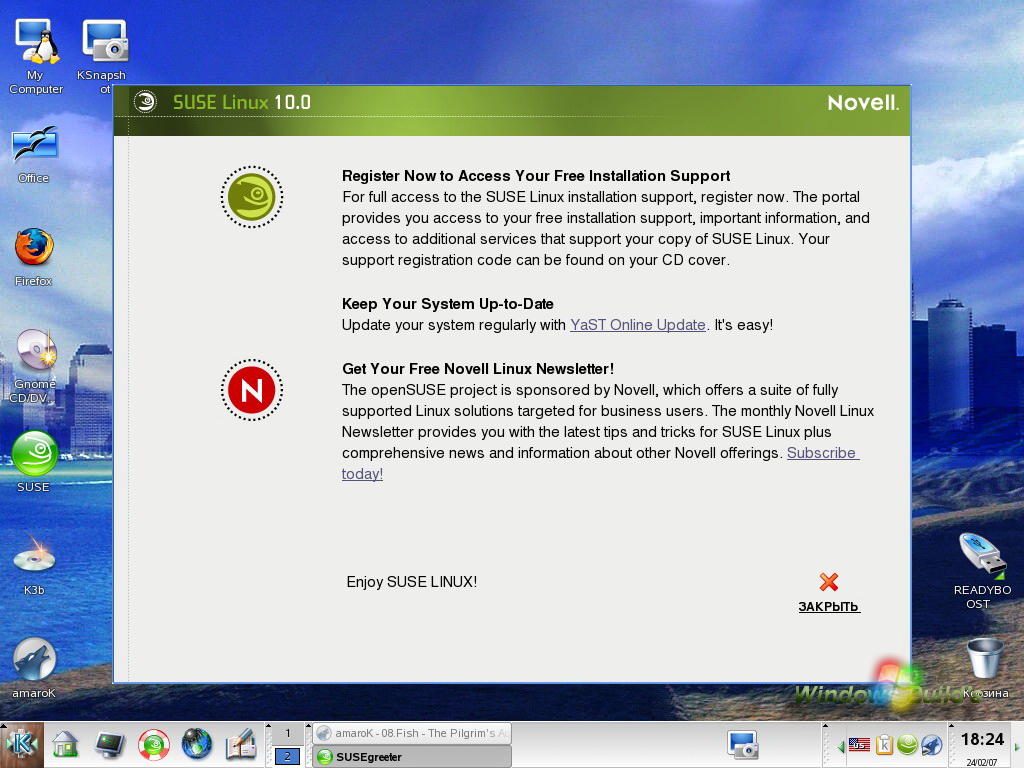Select the Office desktop icon
The image size is (1024, 768).
(x=34, y=155)
